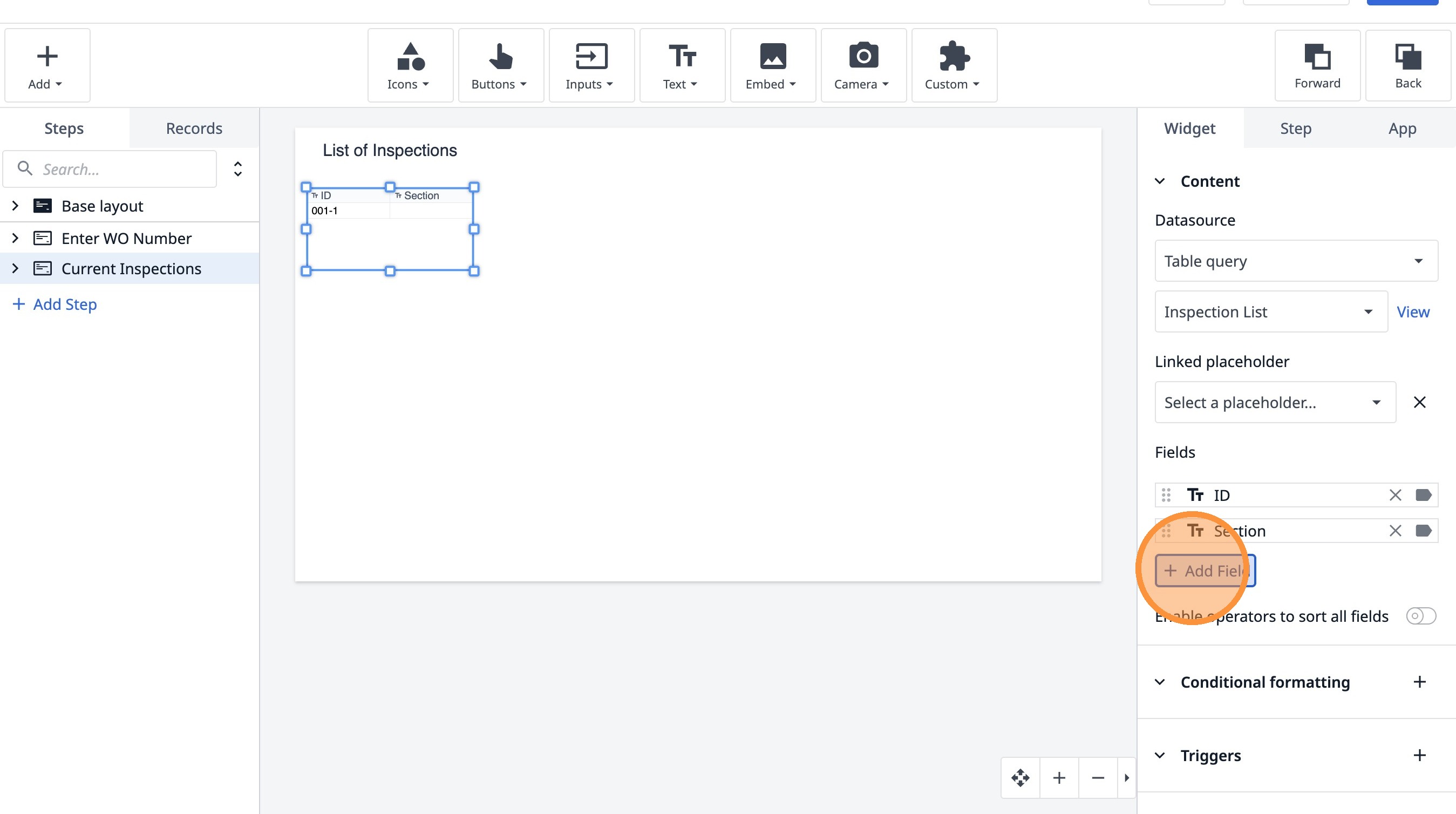
Task: Collapse the Conditional formatting section
Action: coord(1159,682)
